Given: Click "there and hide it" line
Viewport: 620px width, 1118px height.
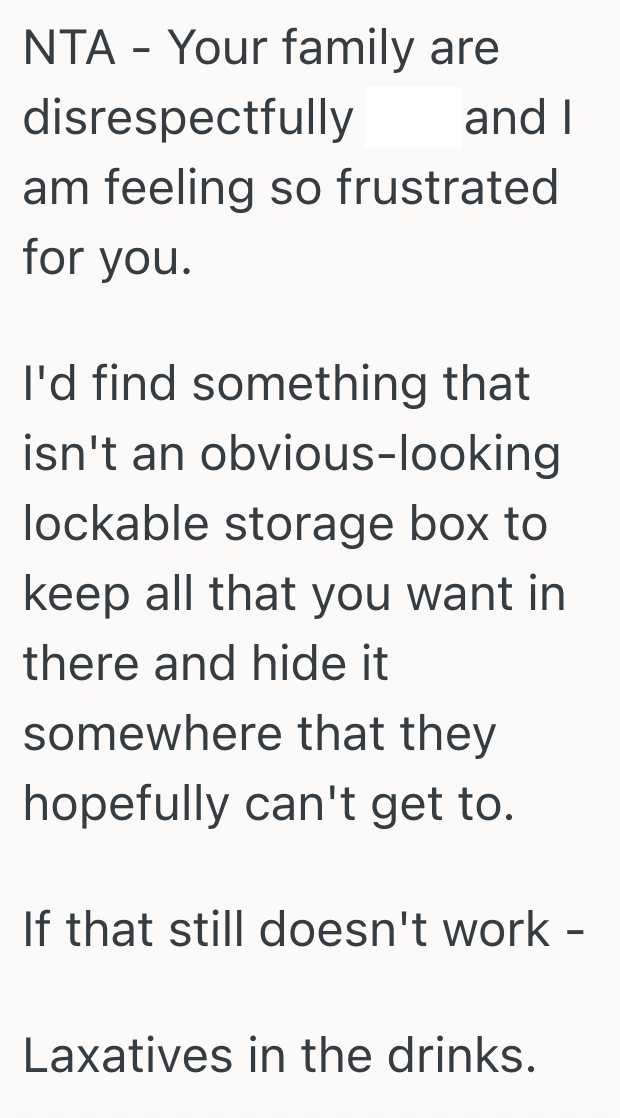Looking at the screenshot, I should (x=205, y=664).
